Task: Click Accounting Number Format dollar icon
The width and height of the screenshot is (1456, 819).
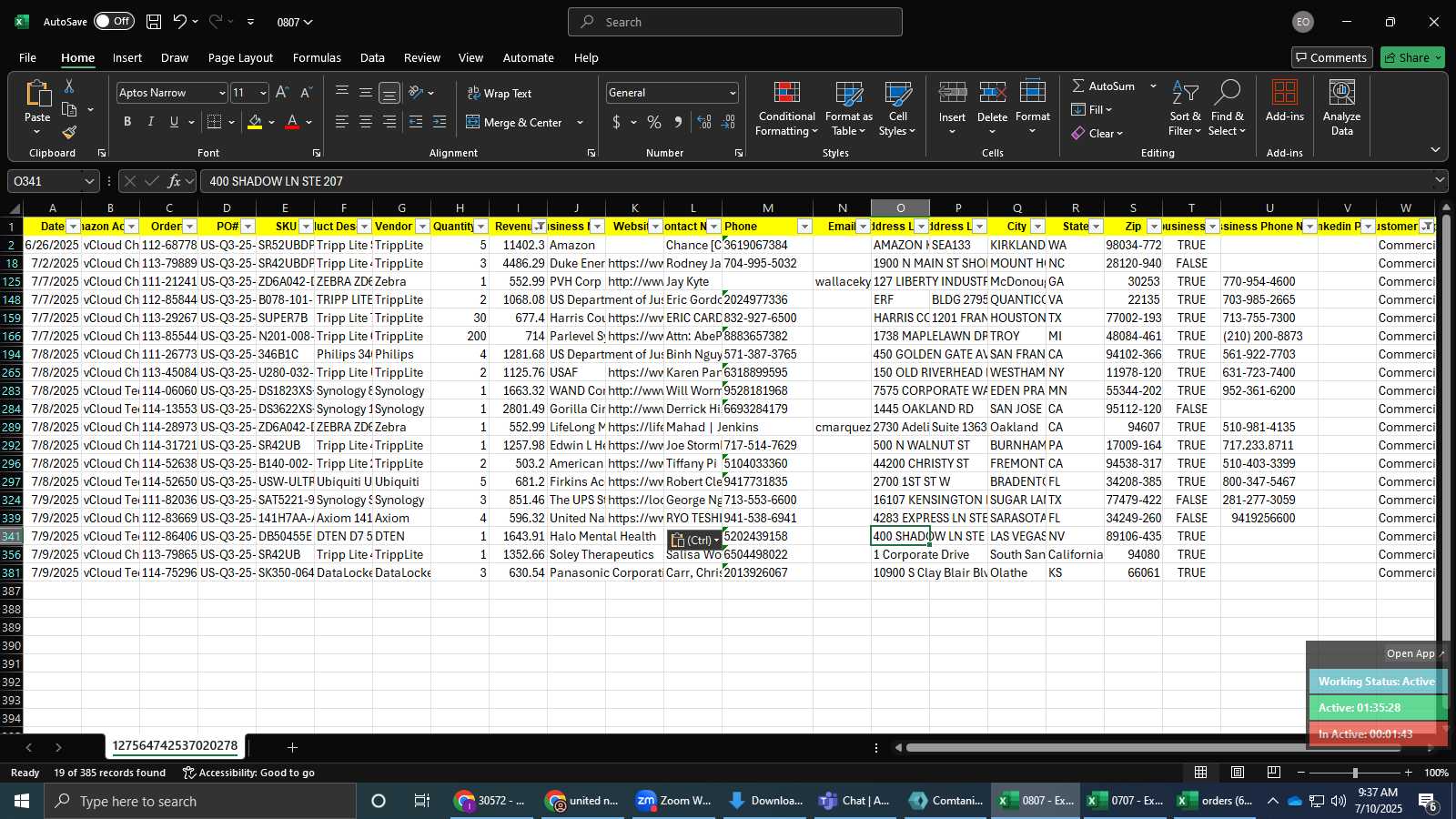Action: (617, 122)
